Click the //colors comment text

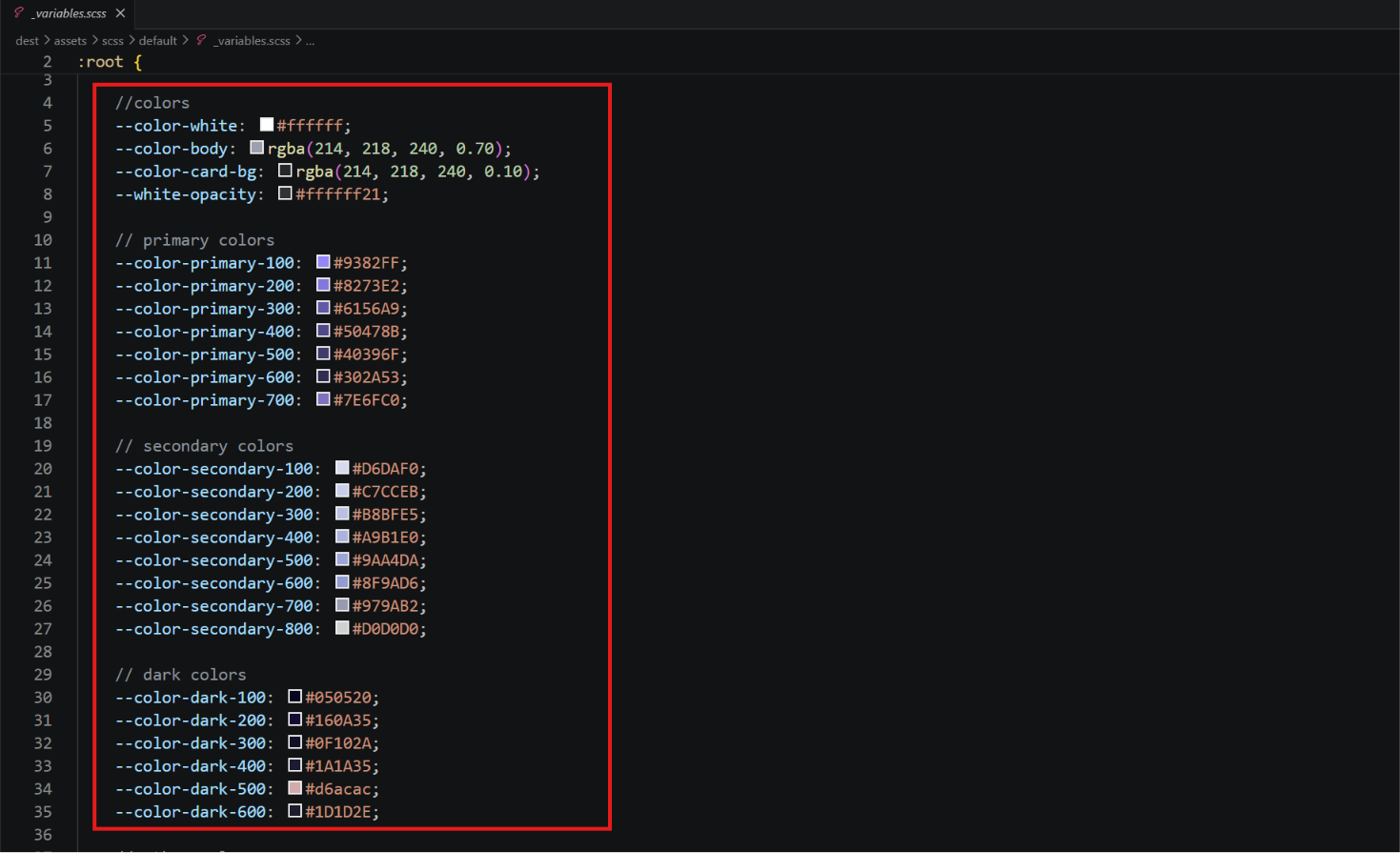pos(152,103)
